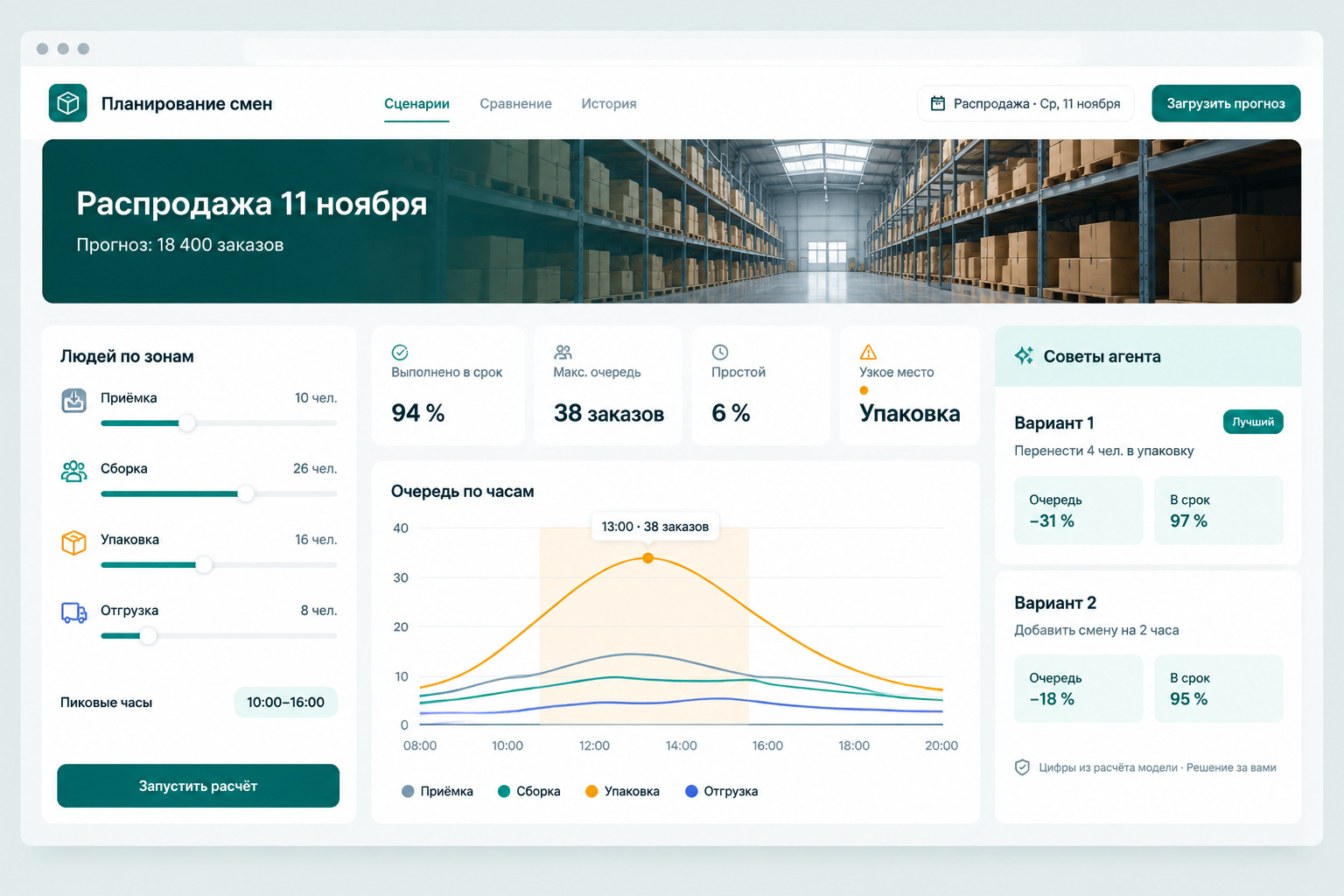Select the Вариант 1 recommendation card

point(1148,476)
